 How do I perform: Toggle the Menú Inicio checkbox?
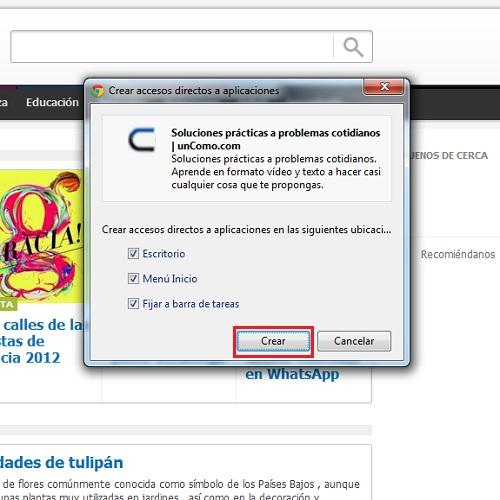133,279
